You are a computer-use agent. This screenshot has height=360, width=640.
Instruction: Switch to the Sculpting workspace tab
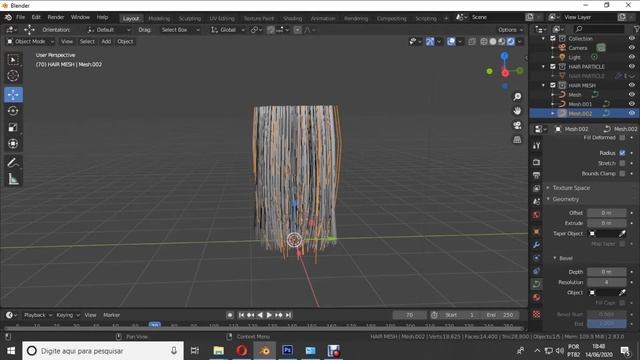pos(190,18)
